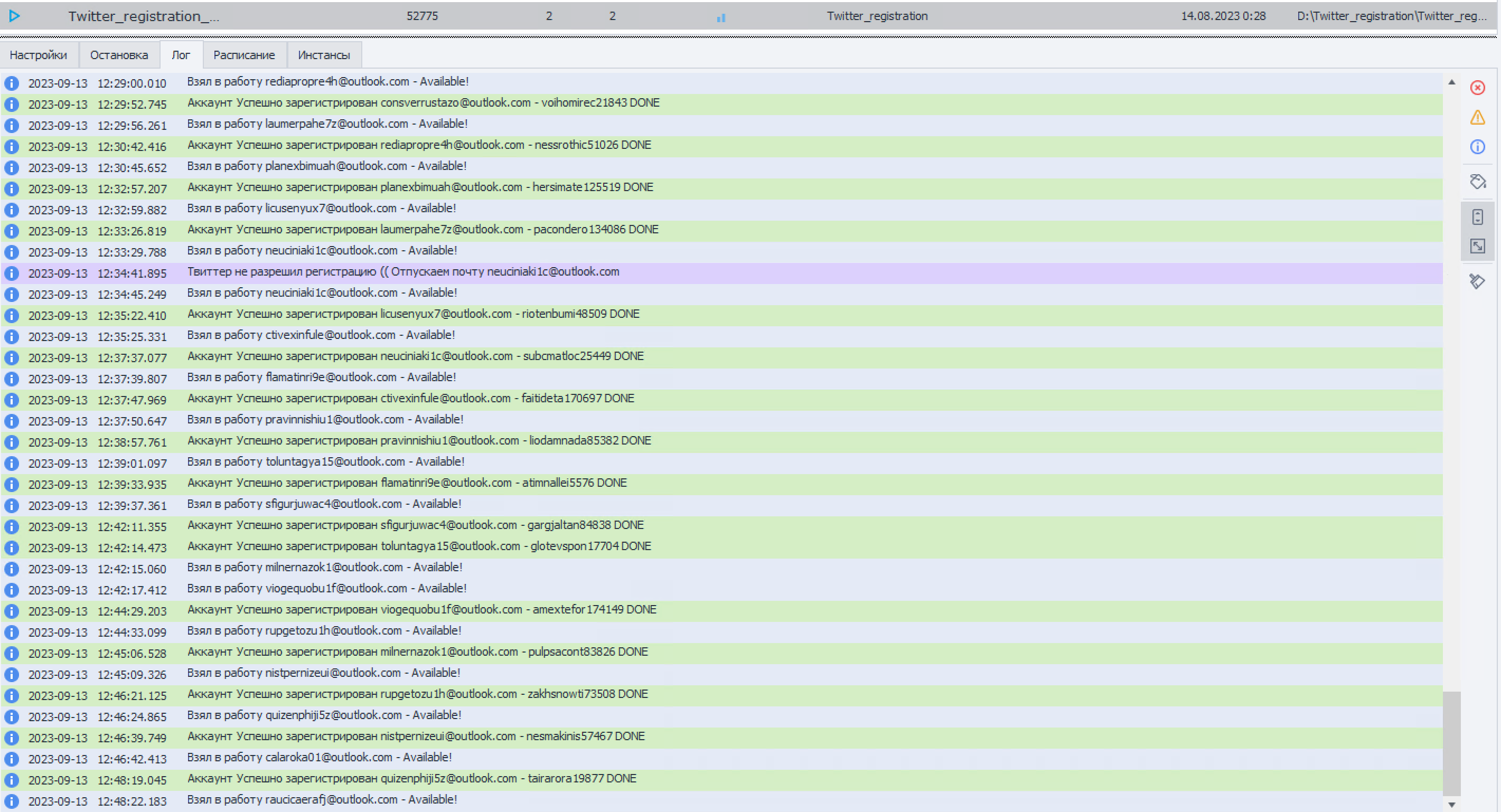Toggle the blue info messages filter
The image size is (1501, 812).
click(x=1477, y=147)
